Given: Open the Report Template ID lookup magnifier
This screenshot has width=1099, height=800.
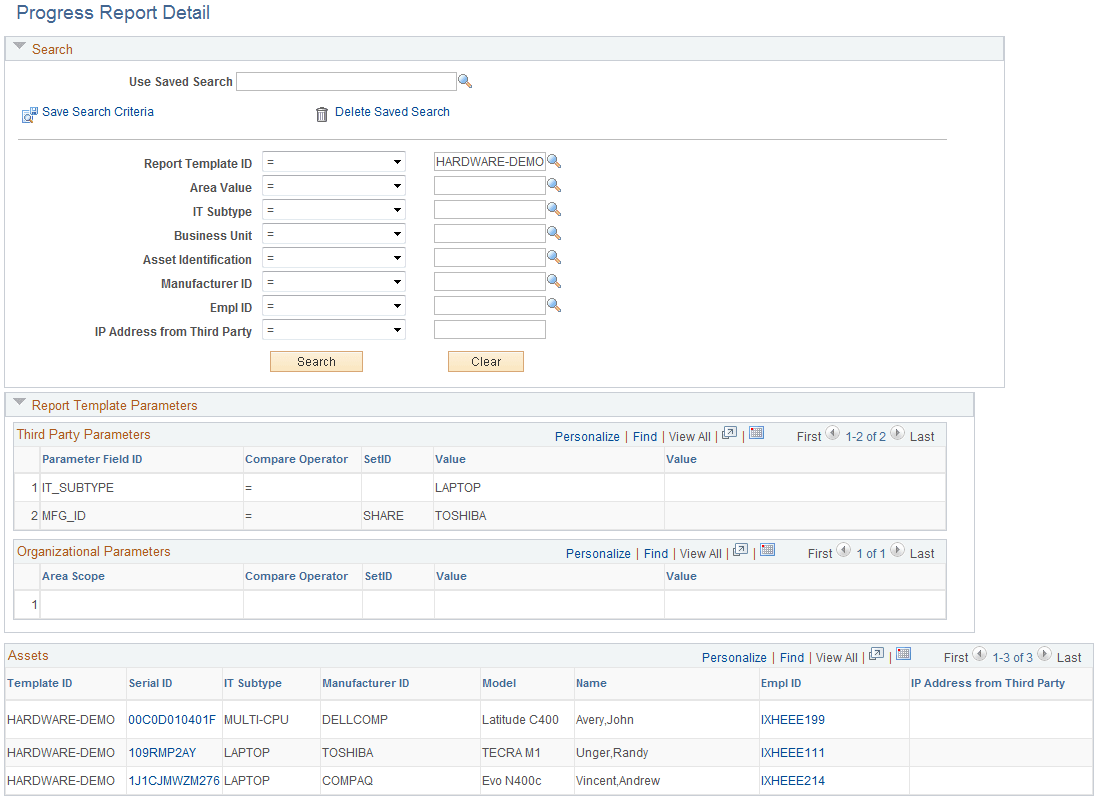Looking at the screenshot, I should click(x=554, y=160).
